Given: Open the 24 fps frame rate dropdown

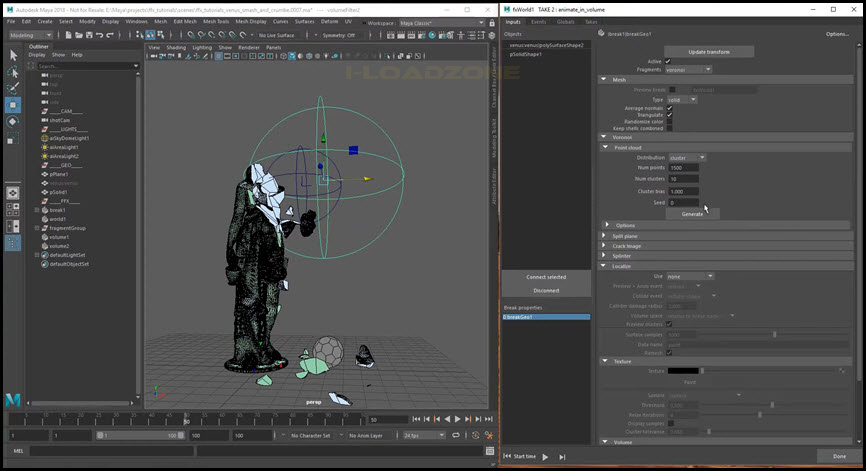Looking at the screenshot, I should click(x=424, y=435).
